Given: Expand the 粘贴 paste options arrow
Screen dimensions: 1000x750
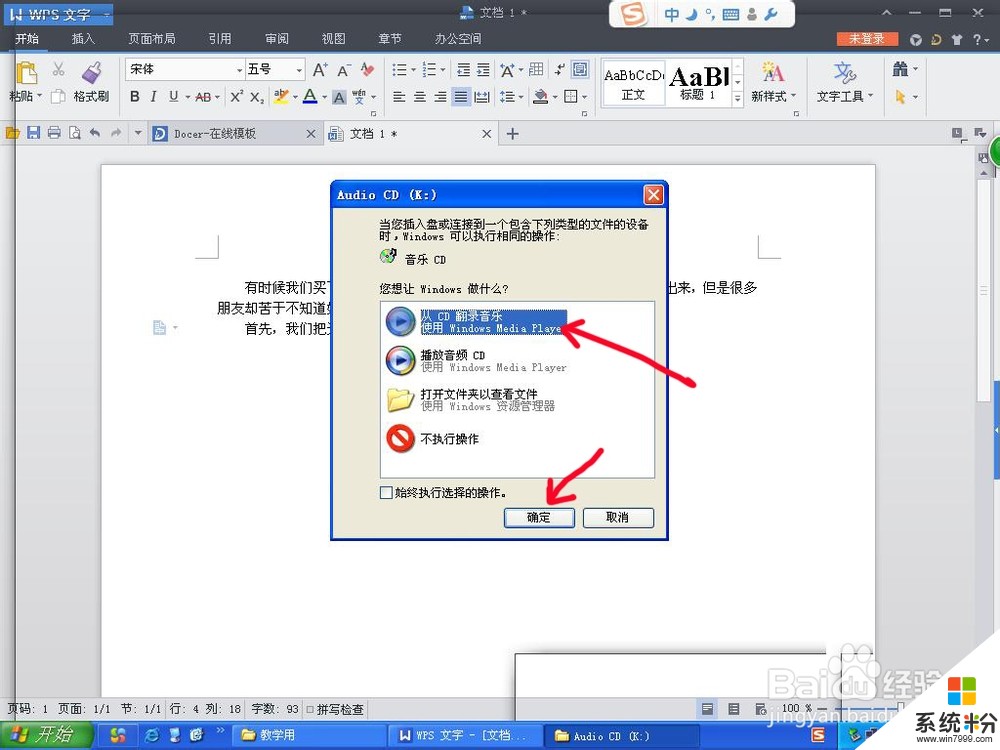Looking at the screenshot, I should pyautogui.click(x=40, y=96).
